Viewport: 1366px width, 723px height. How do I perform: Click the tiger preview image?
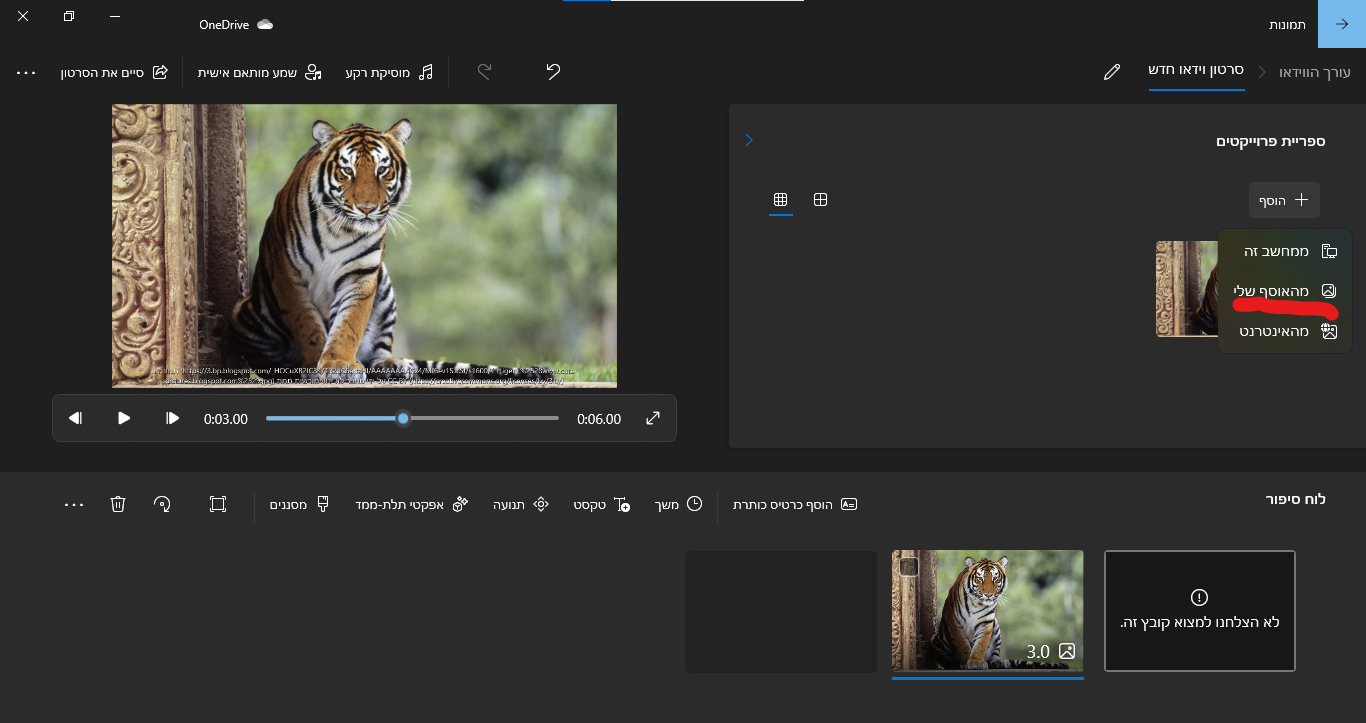tap(364, 245)
